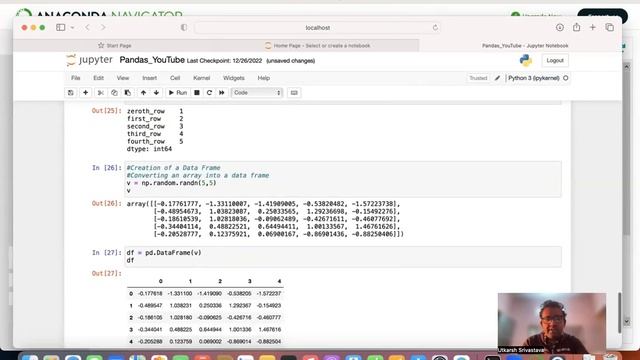Show tab overview icon
640x360 pixels.
(609, 27)
